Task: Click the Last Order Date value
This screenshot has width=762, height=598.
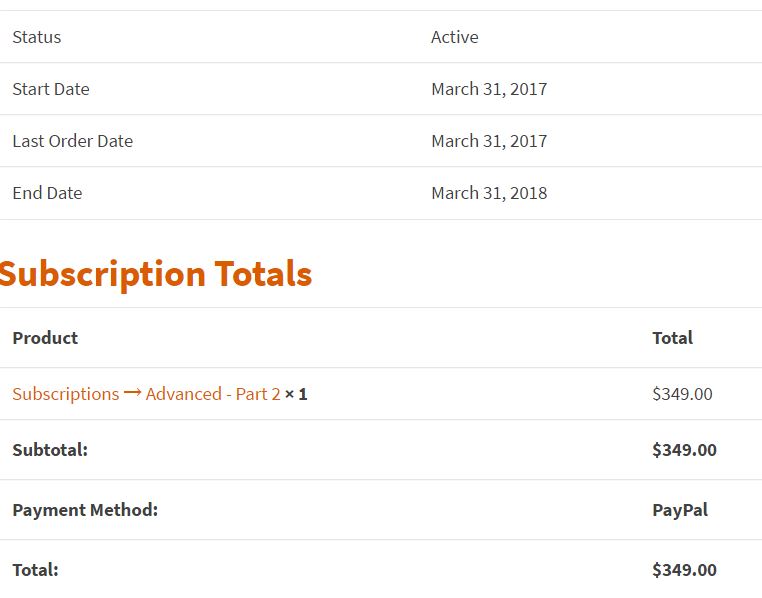Action: [489, 141]
